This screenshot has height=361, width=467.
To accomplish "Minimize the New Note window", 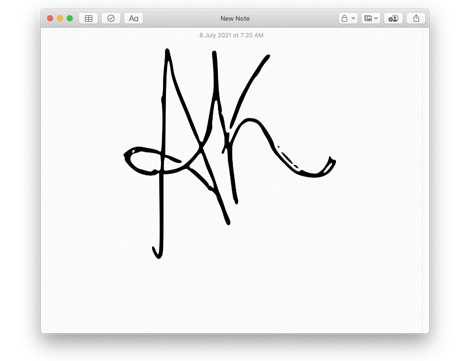I will coord(60,18).
